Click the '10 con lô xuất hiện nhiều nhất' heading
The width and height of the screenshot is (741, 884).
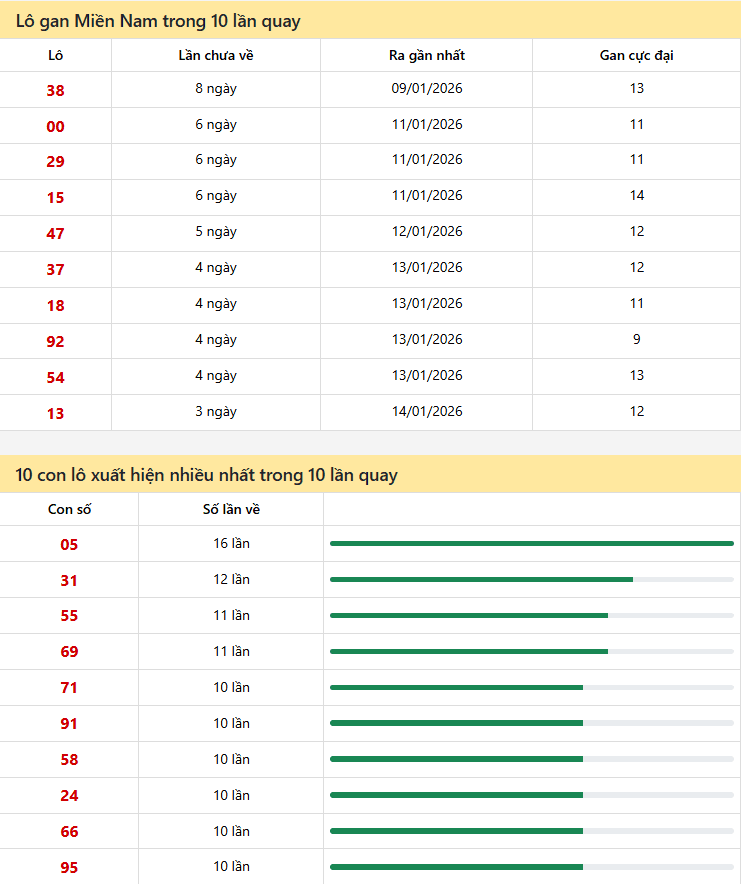coord(207,475)
